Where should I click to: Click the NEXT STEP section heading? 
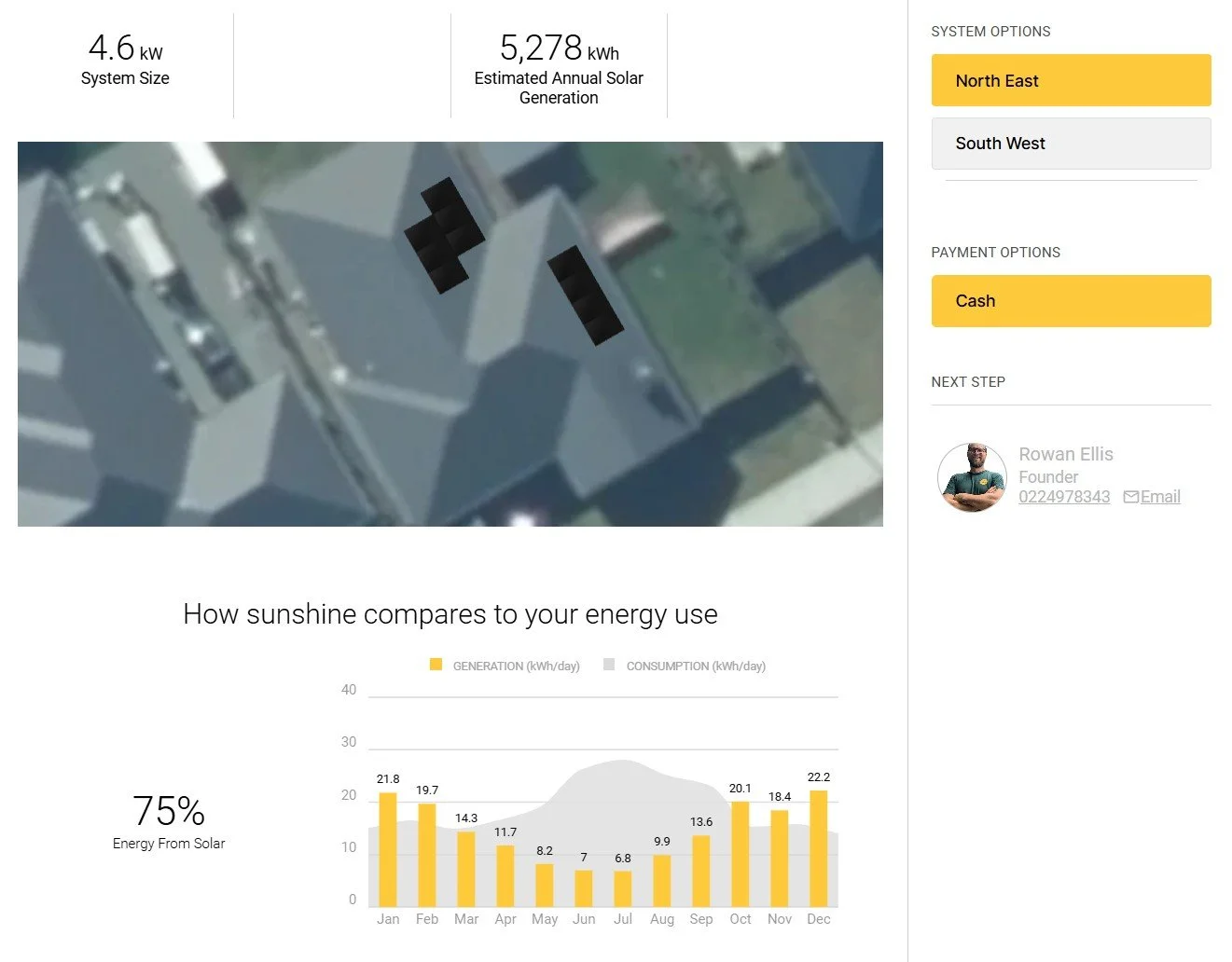[968, 382]
